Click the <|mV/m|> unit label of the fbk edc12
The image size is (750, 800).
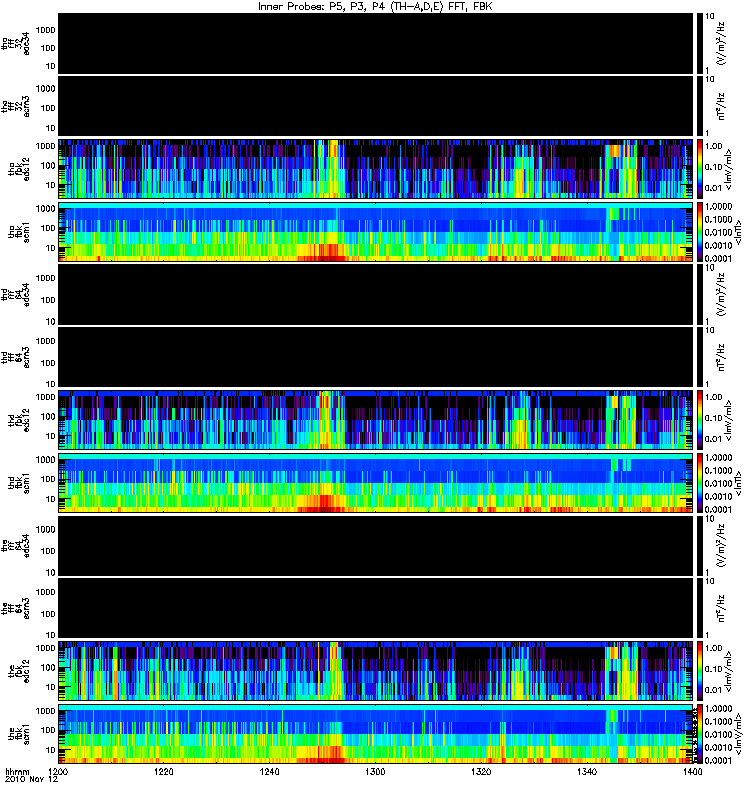(x=728, y=671)
